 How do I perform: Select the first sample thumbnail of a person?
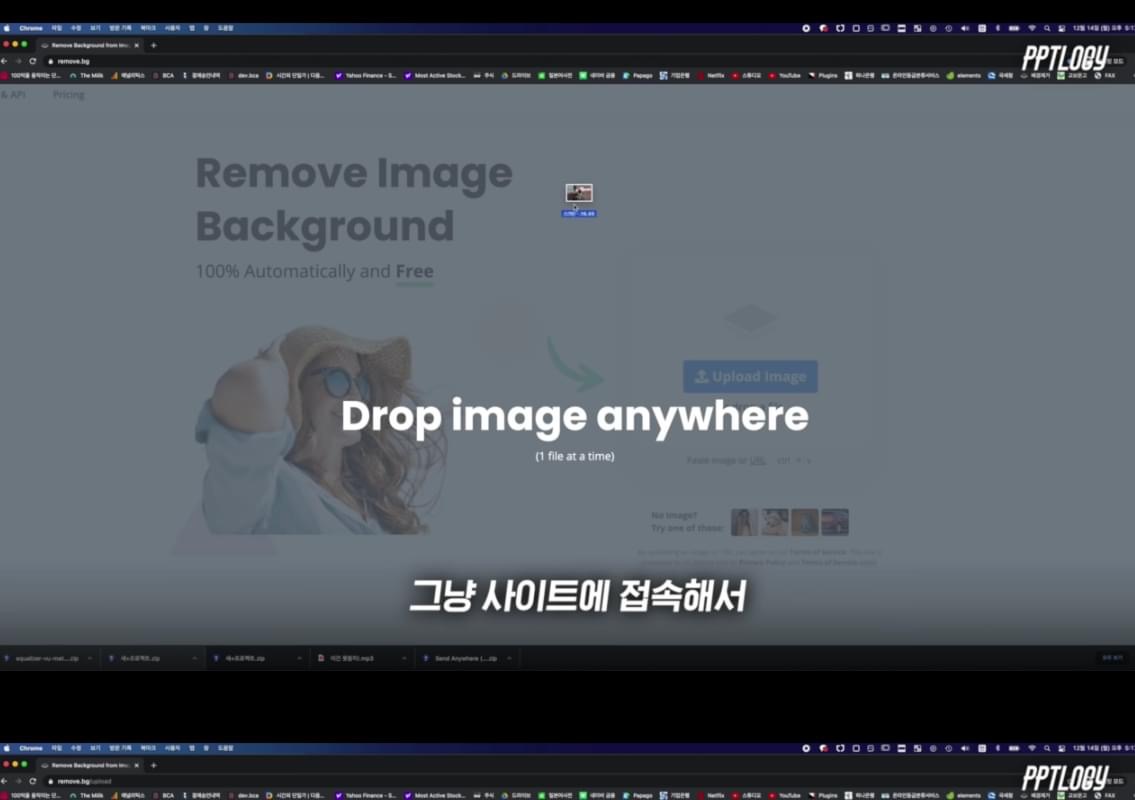(x=744, y=522)
